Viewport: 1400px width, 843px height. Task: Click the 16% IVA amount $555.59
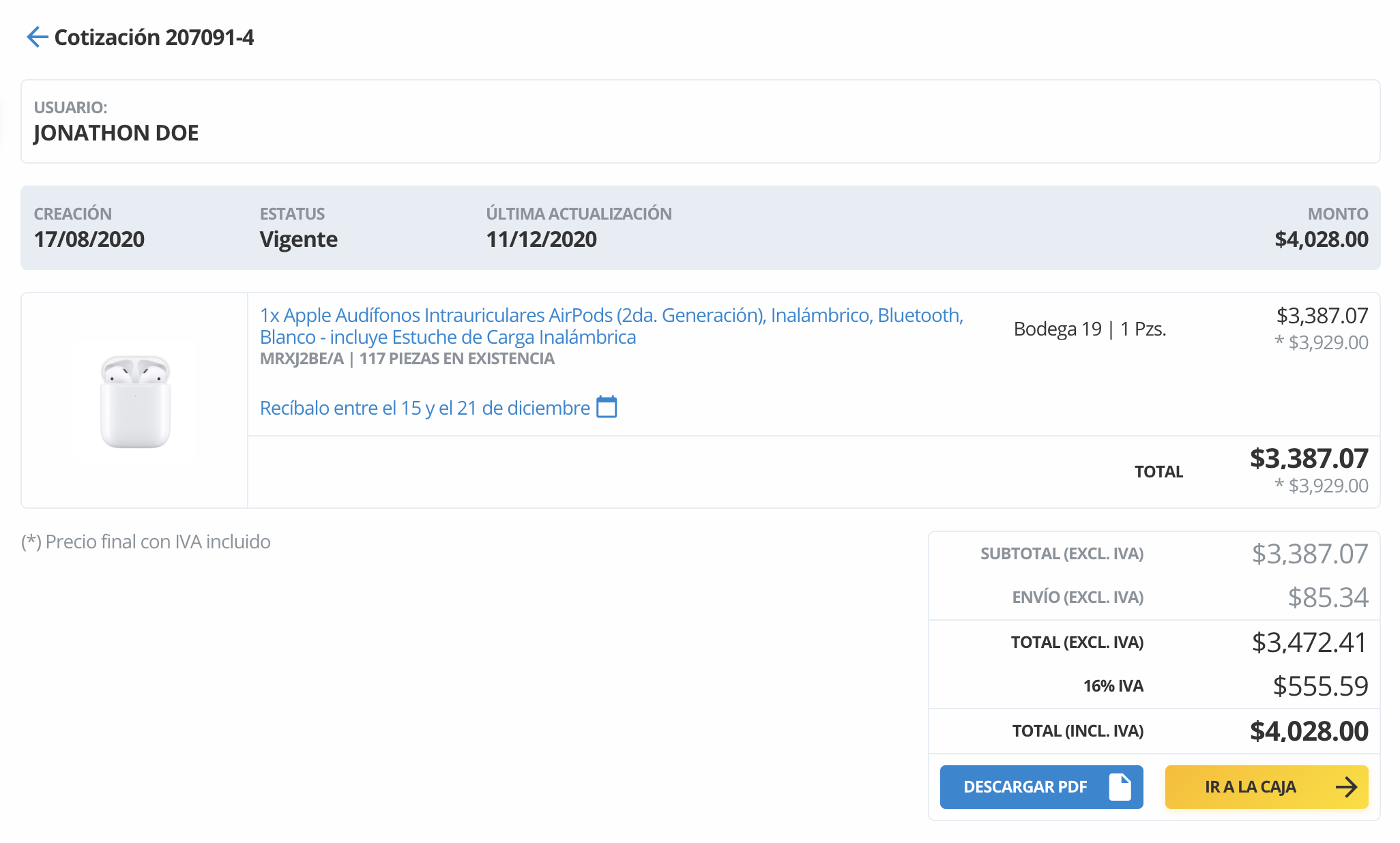1319,686
